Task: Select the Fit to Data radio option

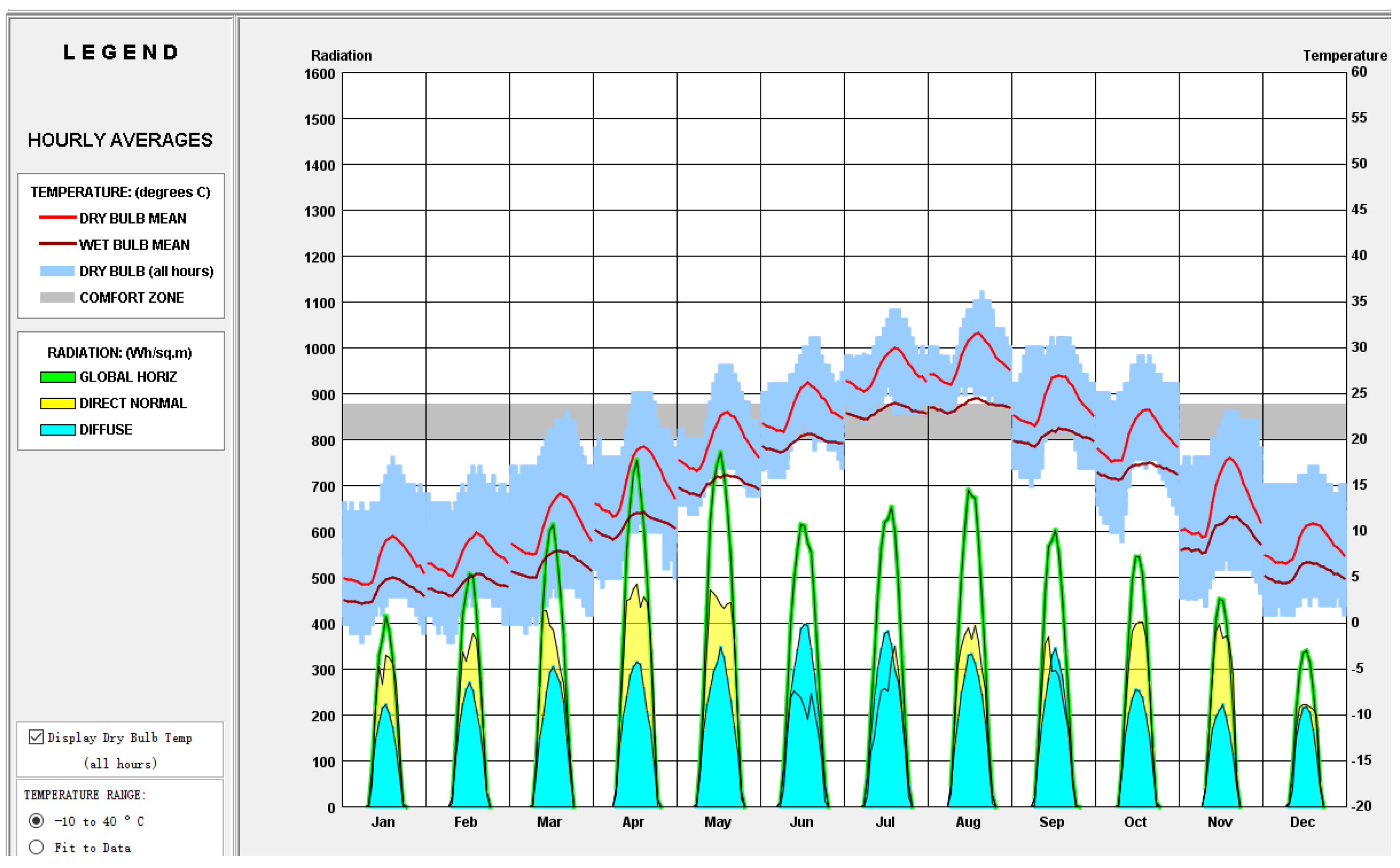Action: [x=36, y=847]
